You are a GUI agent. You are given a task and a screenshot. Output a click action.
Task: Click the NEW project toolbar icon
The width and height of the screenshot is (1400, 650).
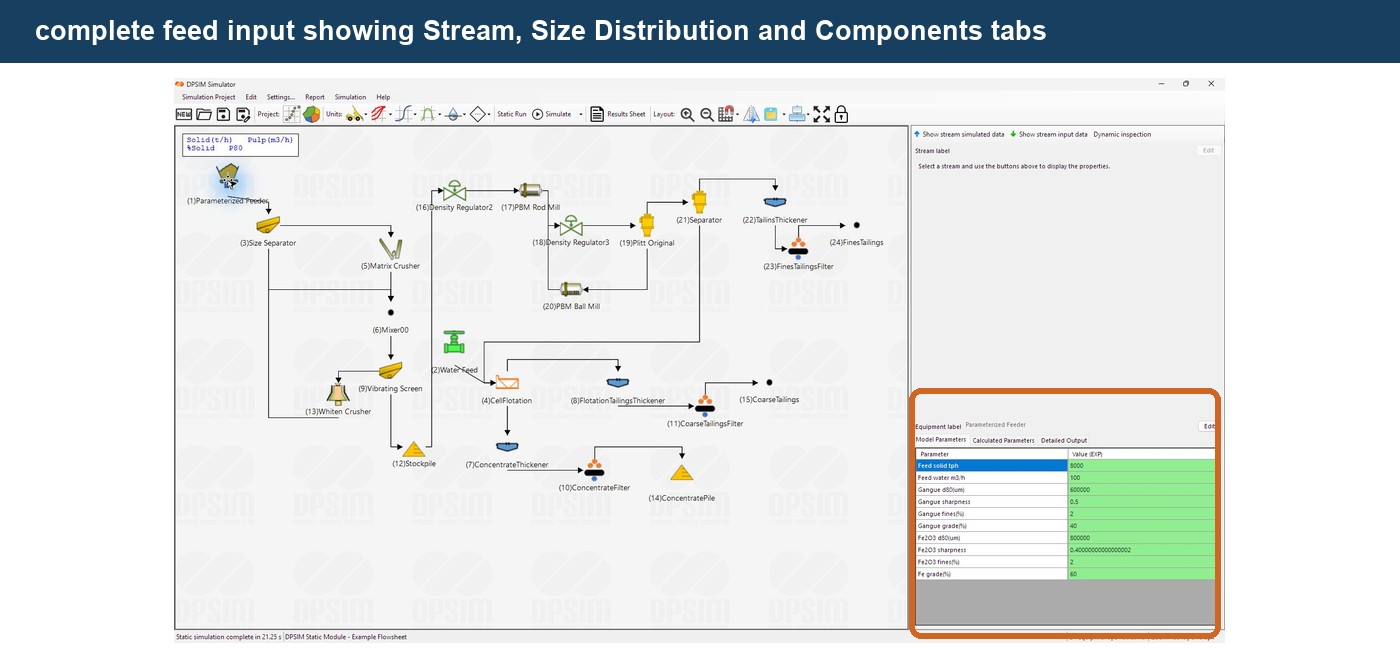[x=184, y=114]
